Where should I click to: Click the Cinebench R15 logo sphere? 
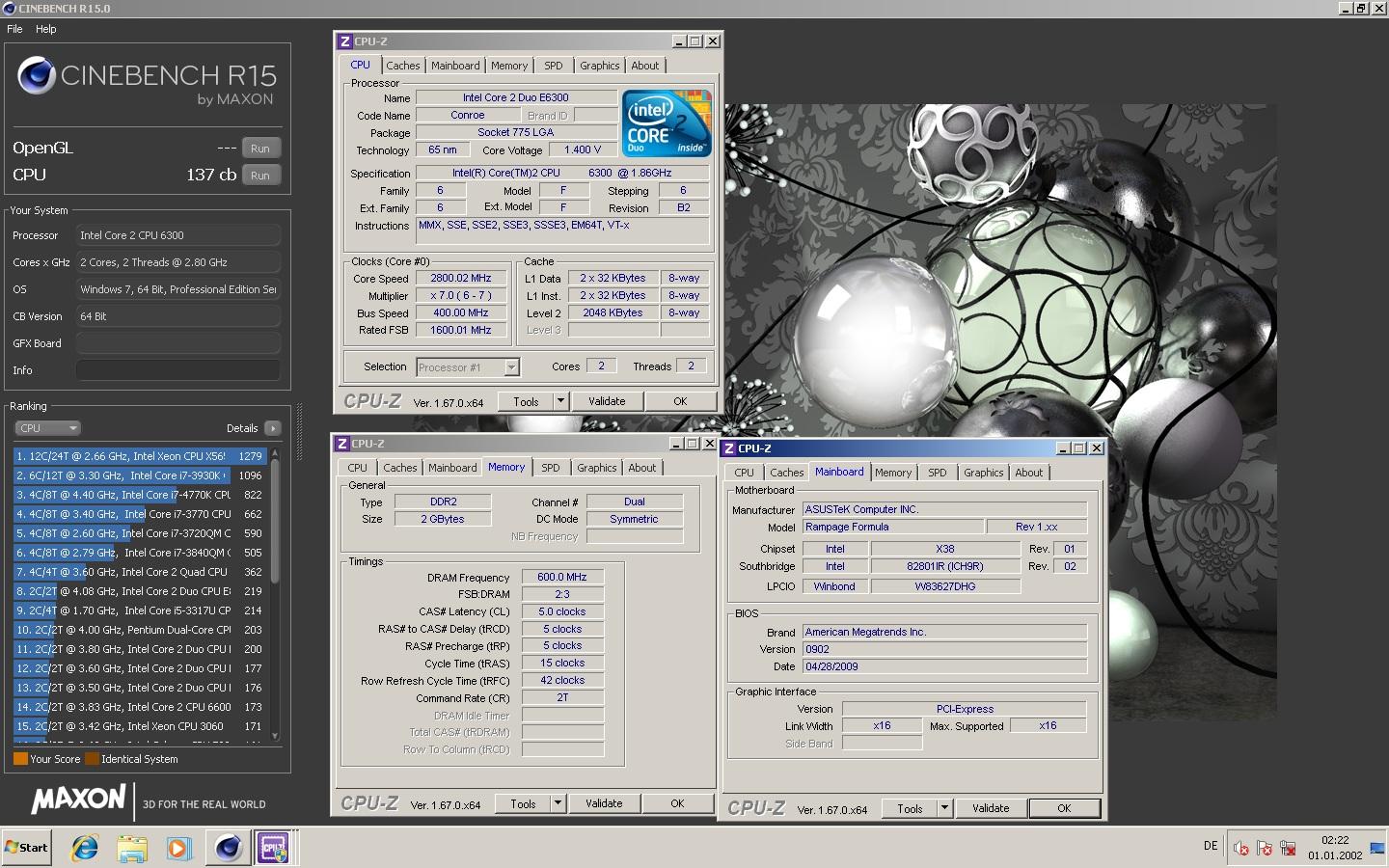pos(37,75)
